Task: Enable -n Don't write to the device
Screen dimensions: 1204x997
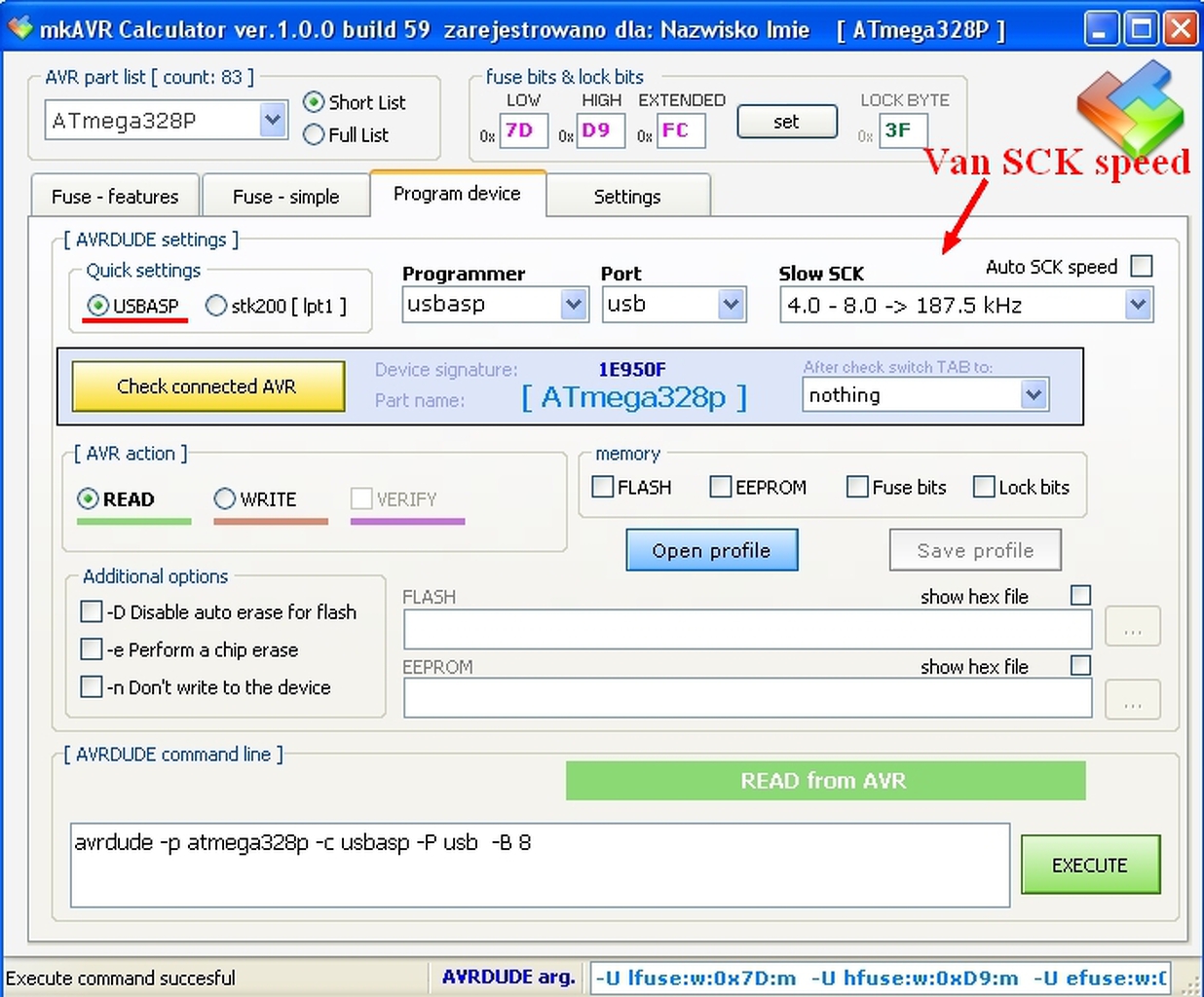Action: 91,686
